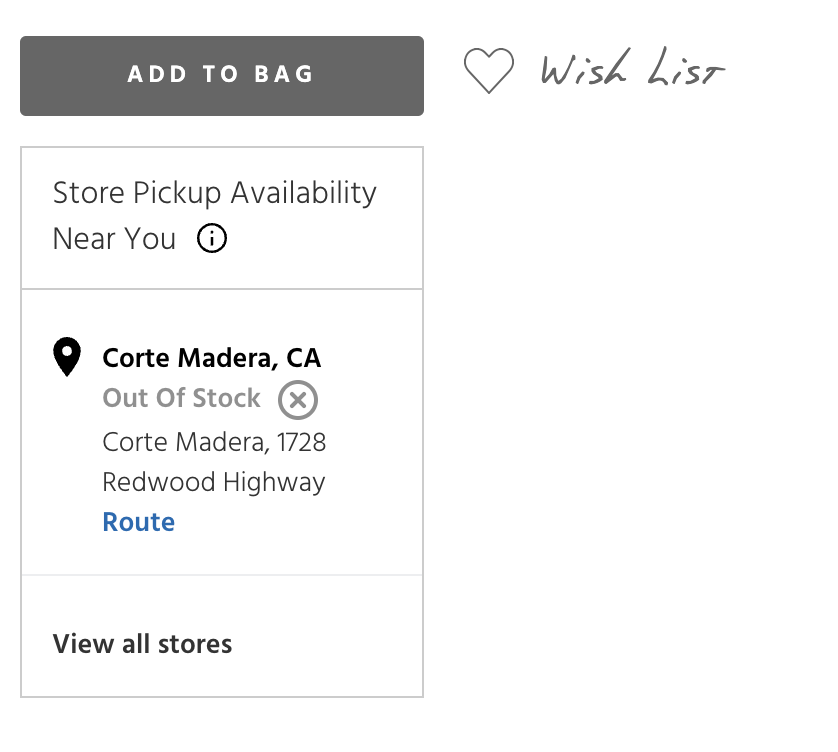Click the store pickup info icon
Screen dimensions: 838x752
212,239
